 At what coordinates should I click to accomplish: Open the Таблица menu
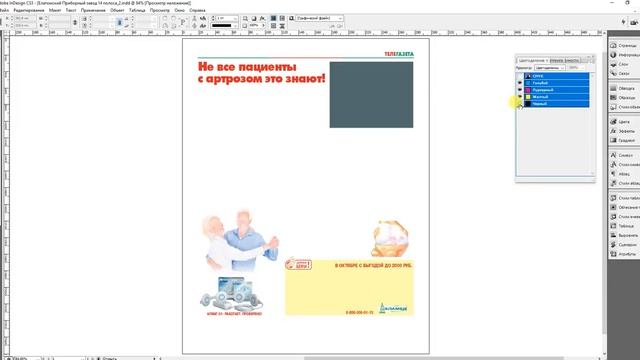coord(137,10)
